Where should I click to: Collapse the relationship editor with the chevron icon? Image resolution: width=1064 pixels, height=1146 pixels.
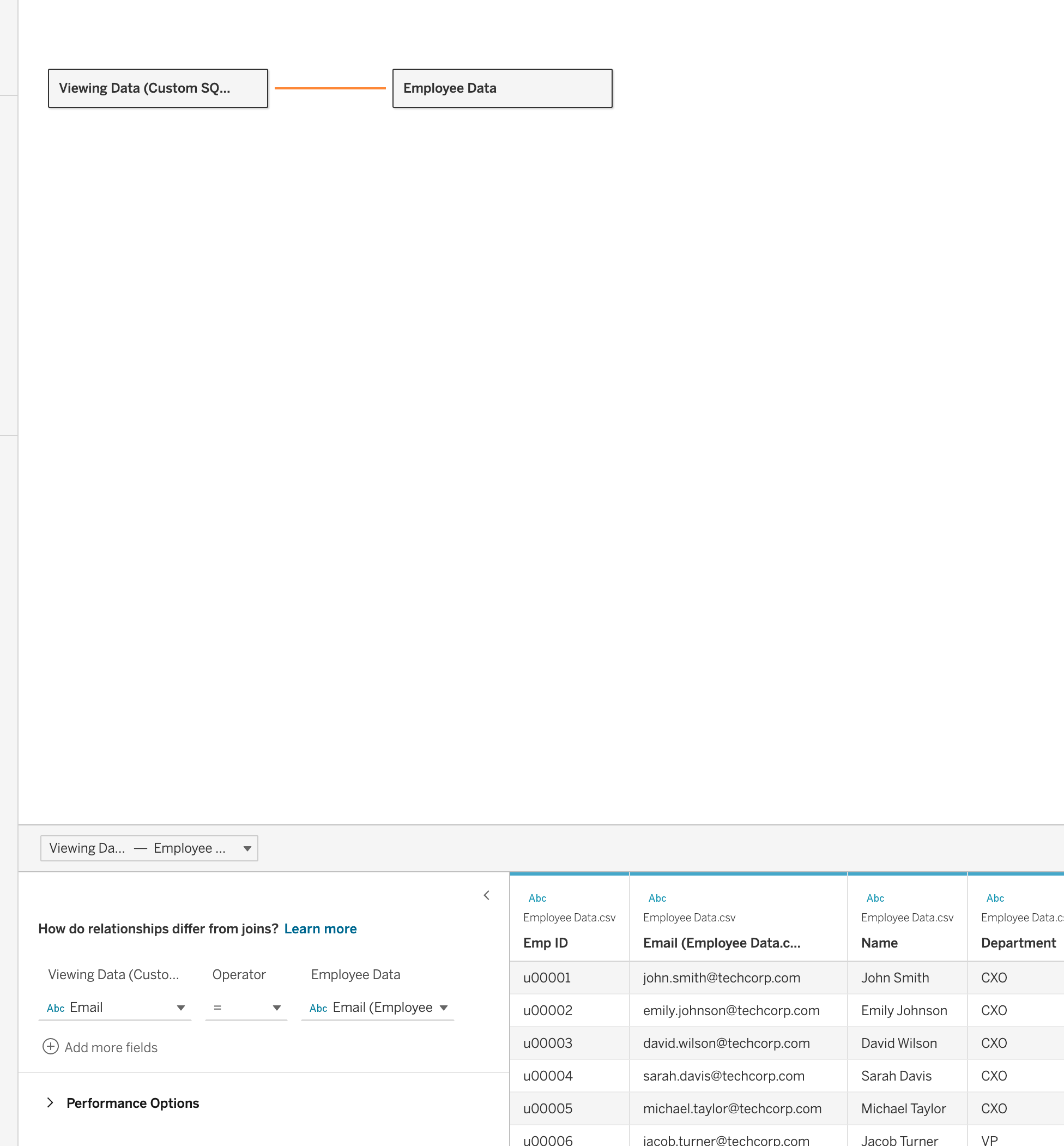487,896
